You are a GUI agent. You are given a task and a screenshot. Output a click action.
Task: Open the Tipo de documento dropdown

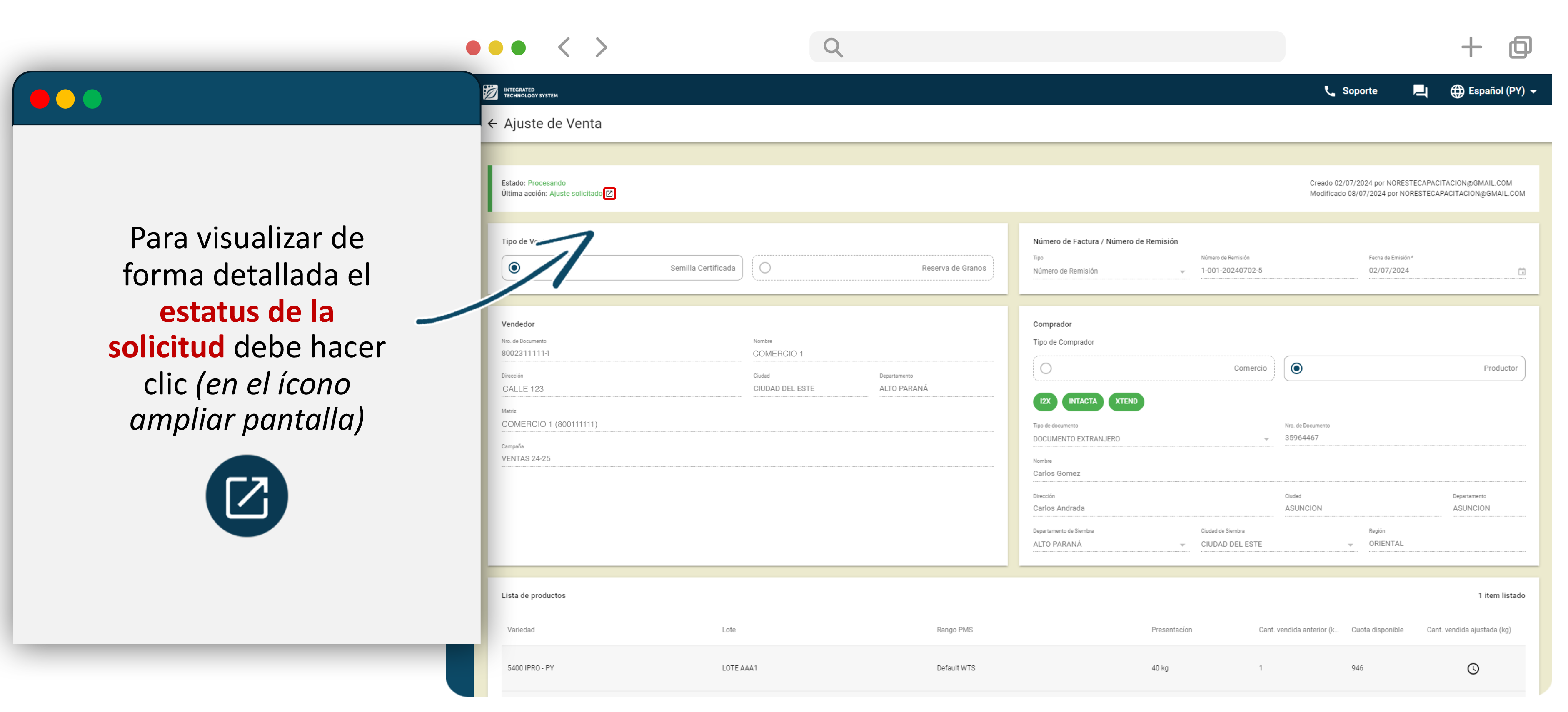click(1266, 439)
